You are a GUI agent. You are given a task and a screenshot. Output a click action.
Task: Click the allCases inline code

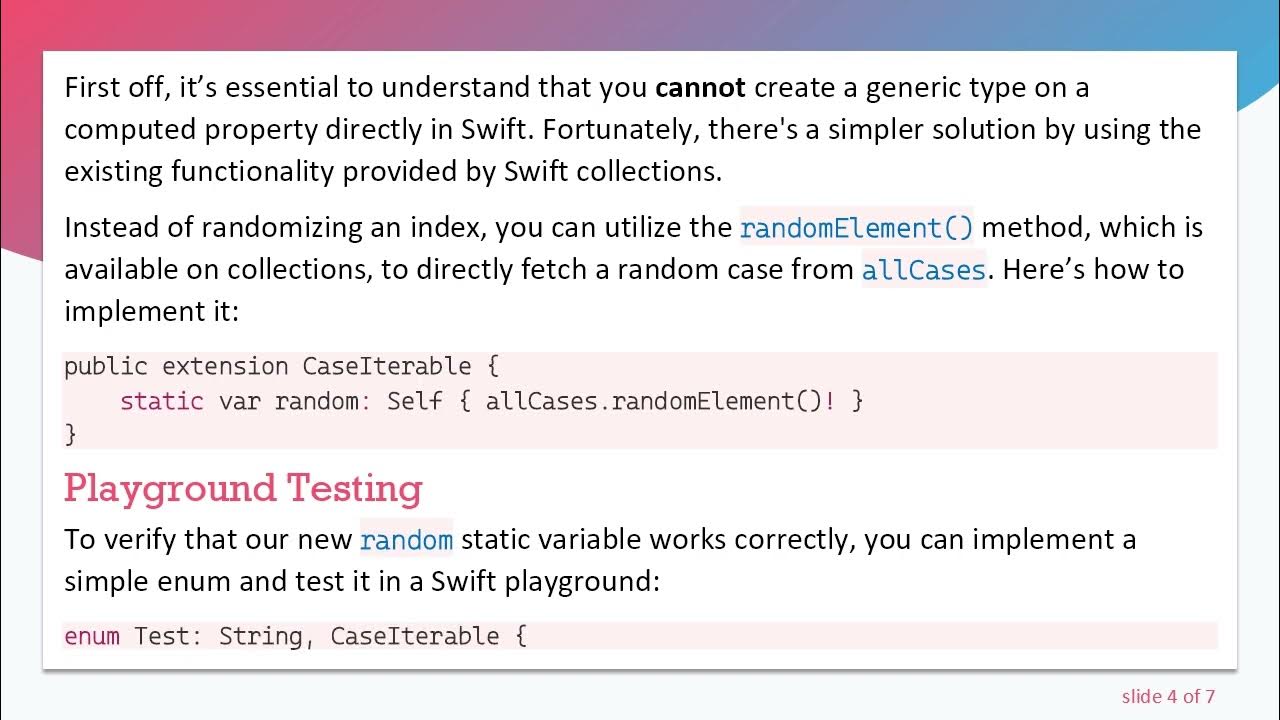923,270
